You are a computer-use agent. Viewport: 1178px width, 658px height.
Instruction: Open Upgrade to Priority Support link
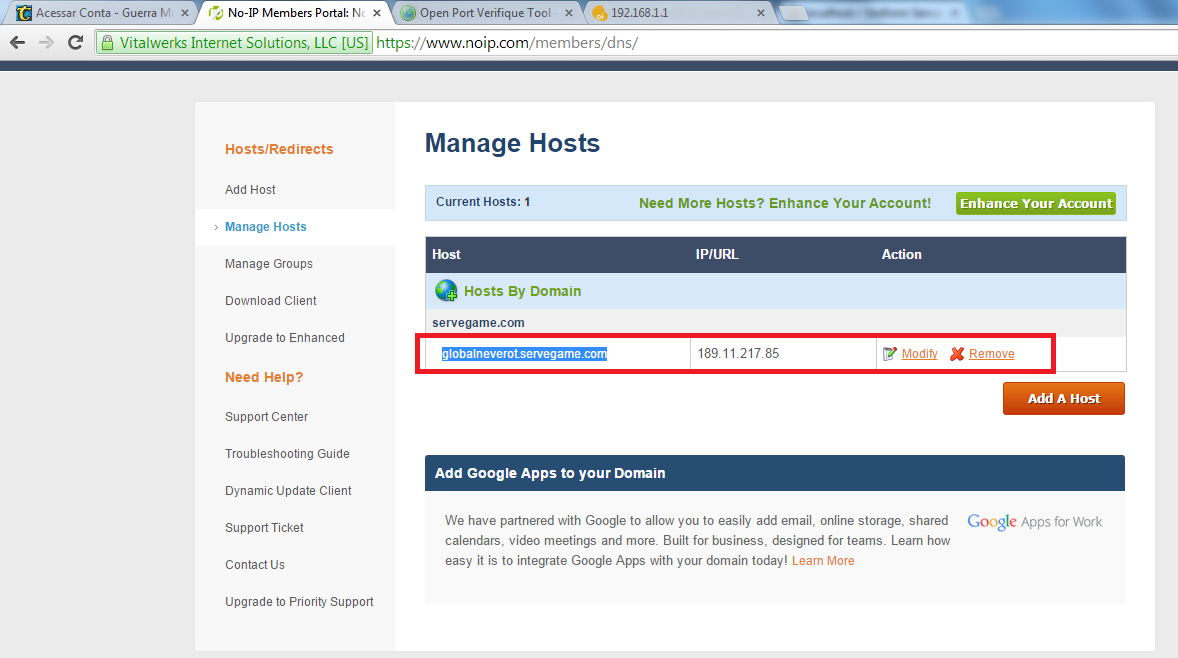299,602
